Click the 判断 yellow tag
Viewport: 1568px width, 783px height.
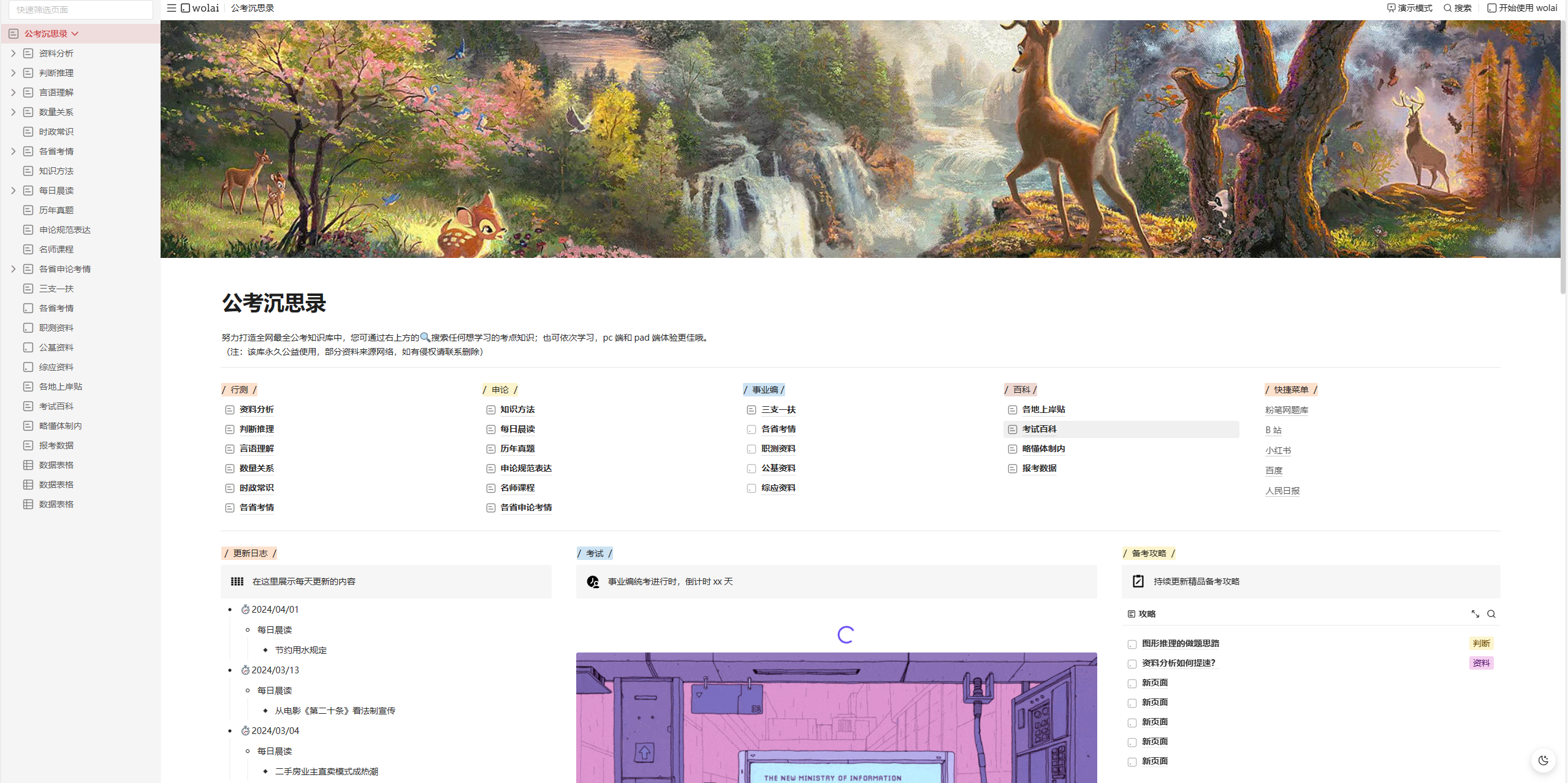(x=1481, y=643)
